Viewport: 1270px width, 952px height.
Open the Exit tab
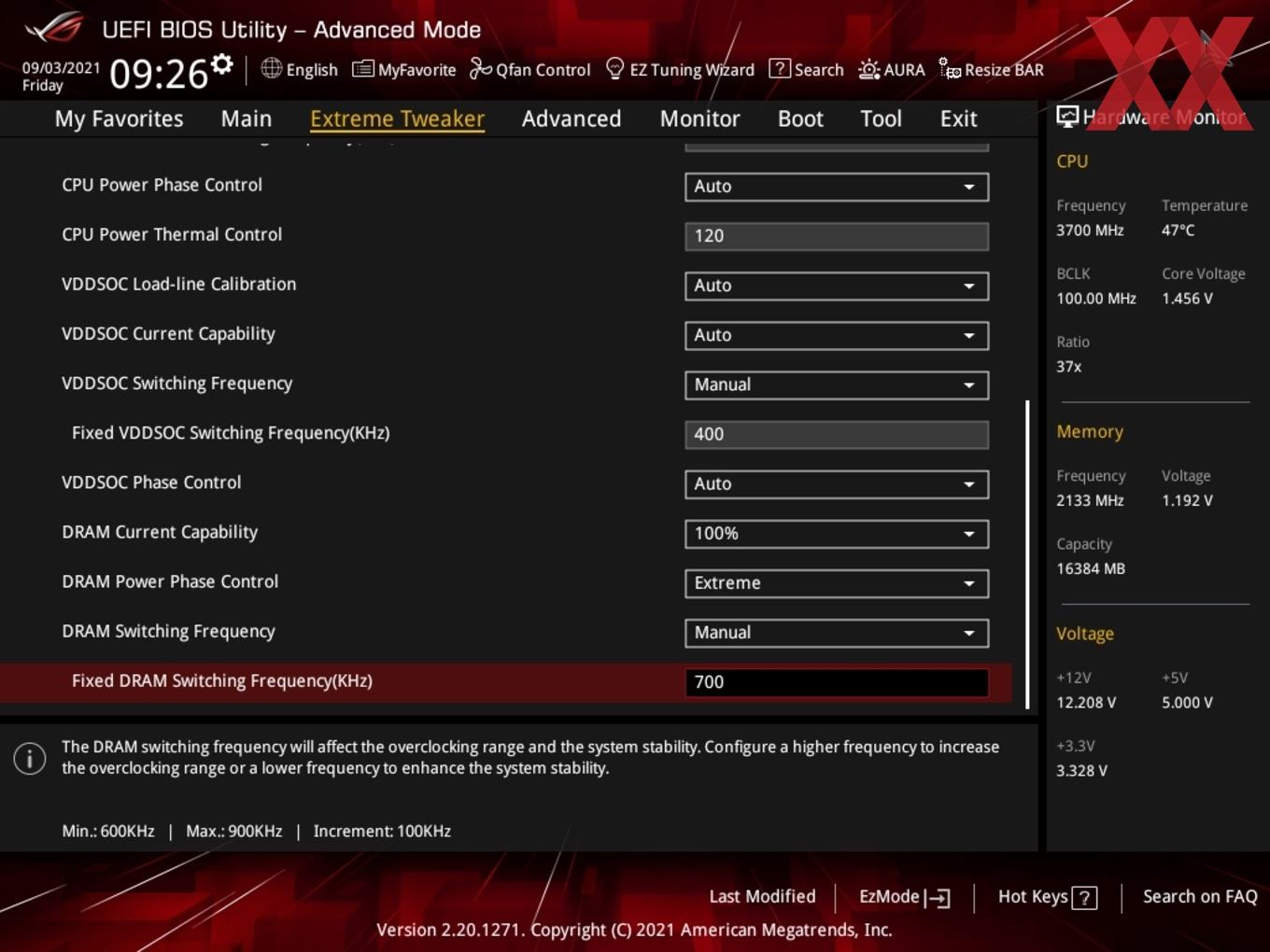coord(958,119)
